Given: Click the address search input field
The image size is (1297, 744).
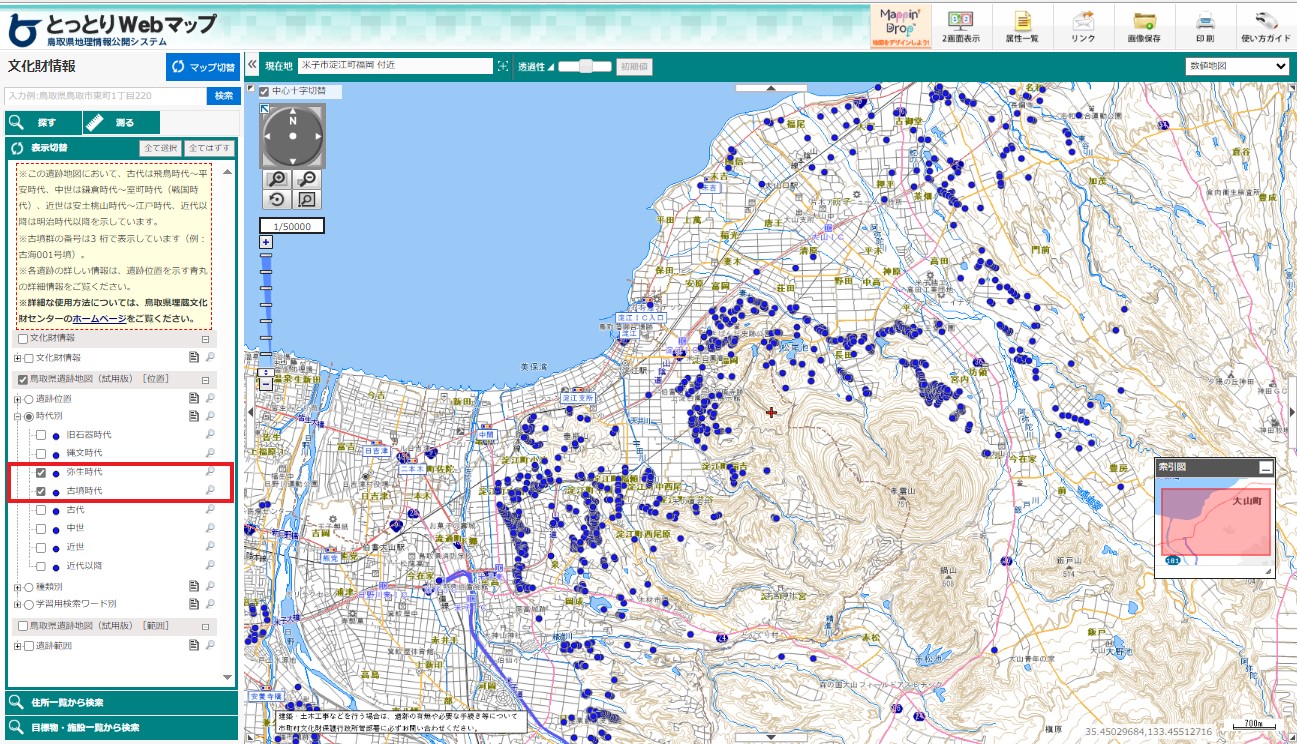Looking at the screenshot, I should [105, 96].
